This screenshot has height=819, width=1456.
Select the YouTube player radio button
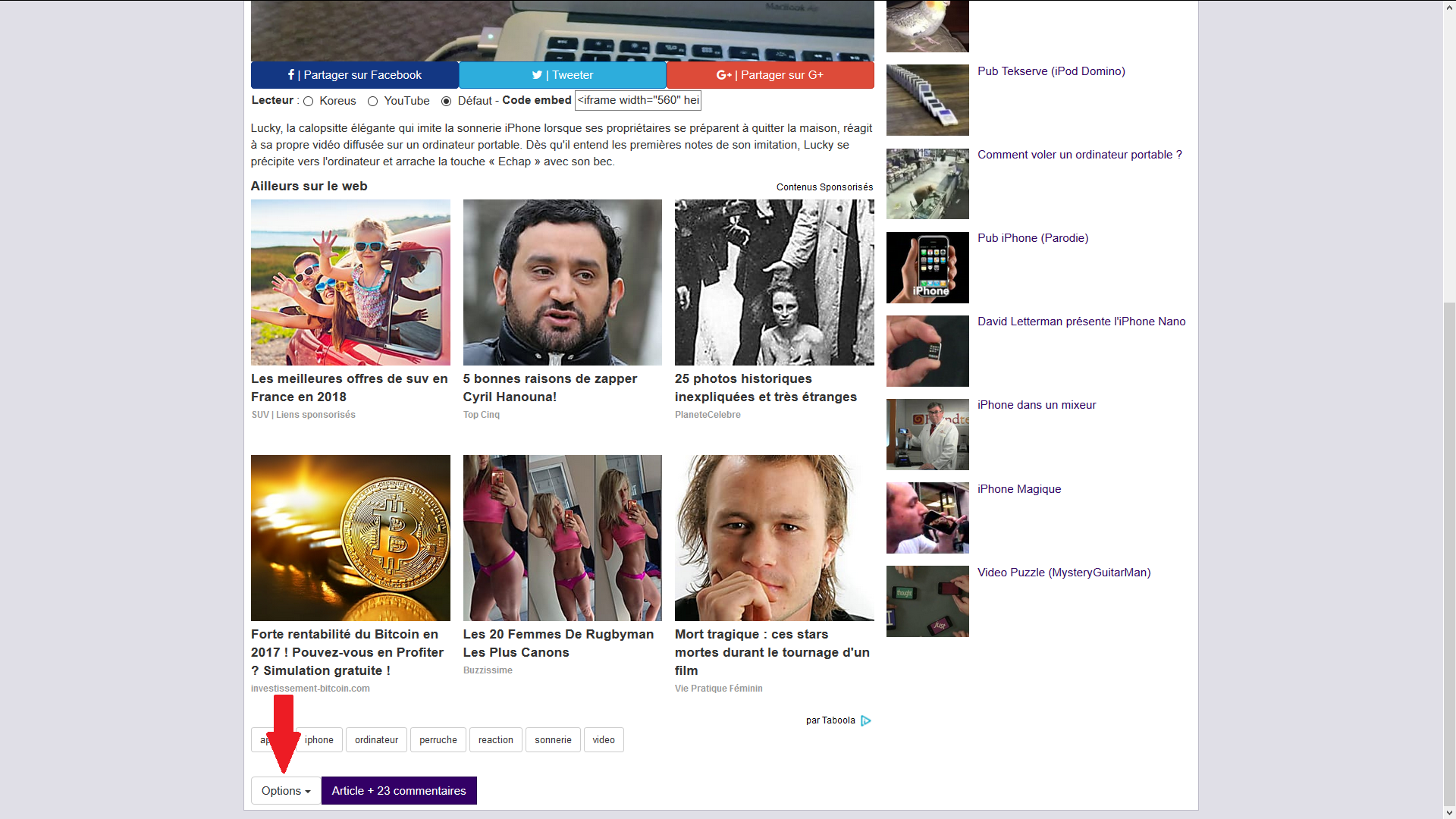[372, 101]
